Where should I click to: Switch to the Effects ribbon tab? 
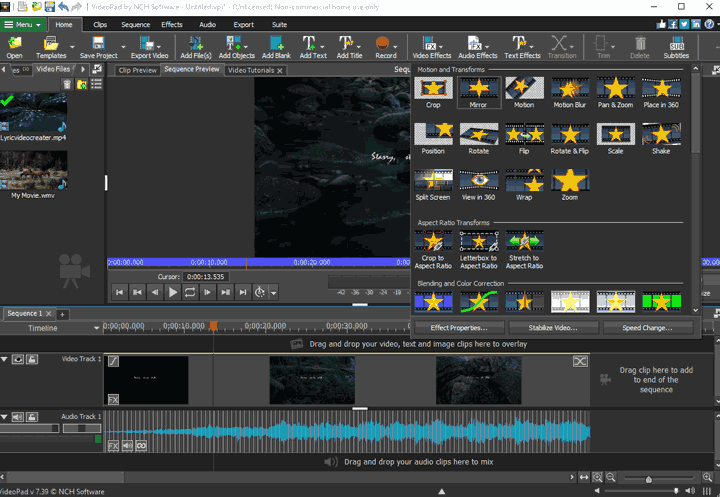click(172, 23)
